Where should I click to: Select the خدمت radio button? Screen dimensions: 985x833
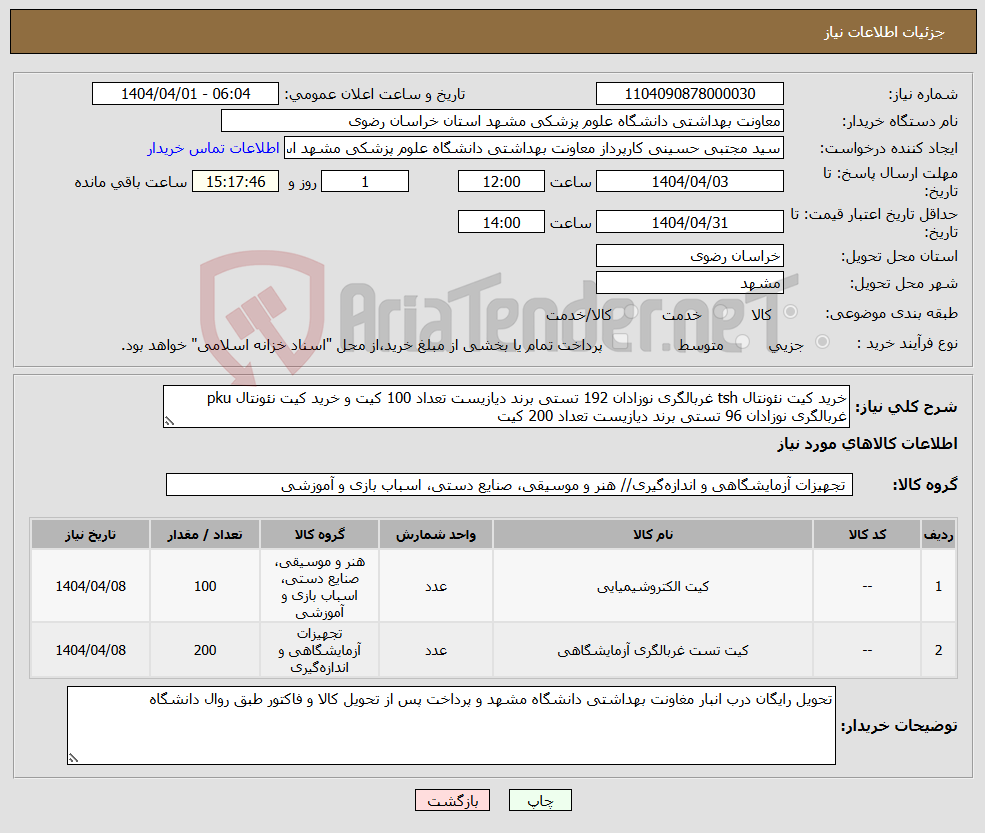(720, 312)
